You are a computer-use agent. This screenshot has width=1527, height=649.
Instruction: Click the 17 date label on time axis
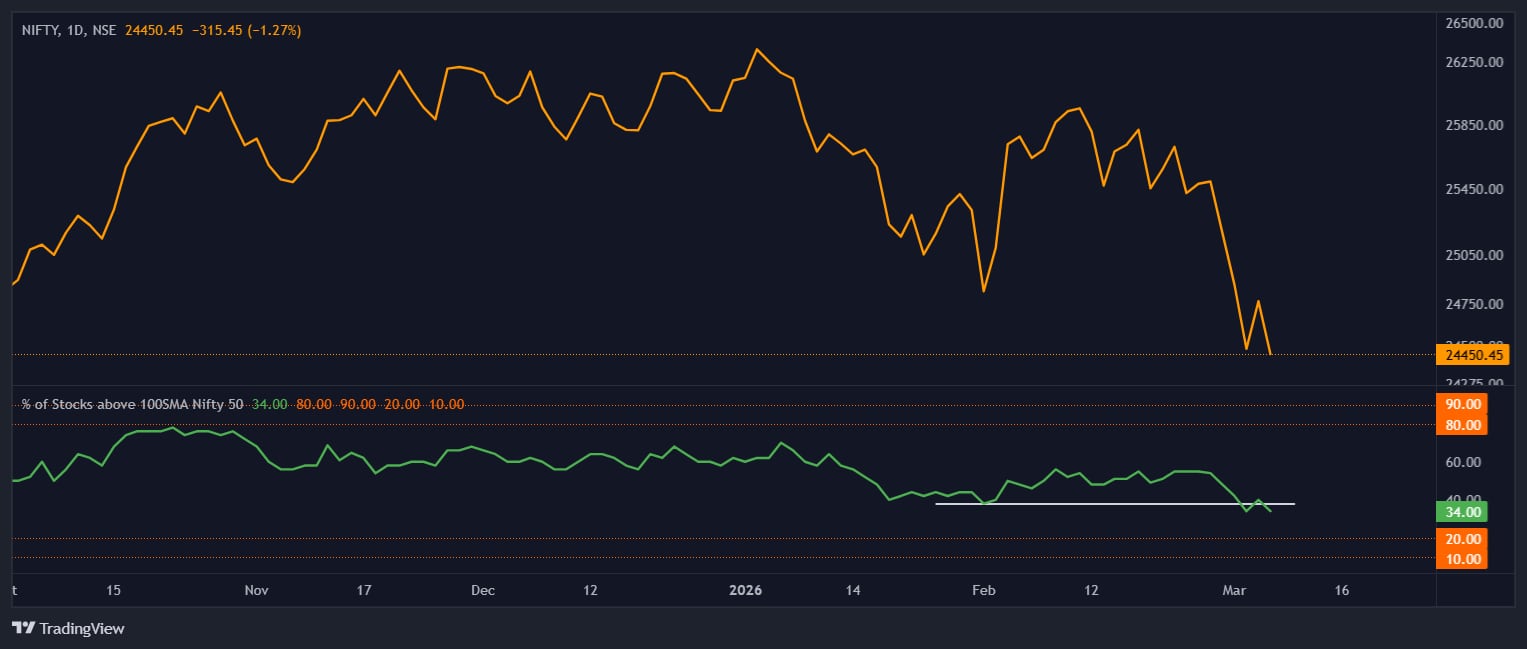point(364,590)
